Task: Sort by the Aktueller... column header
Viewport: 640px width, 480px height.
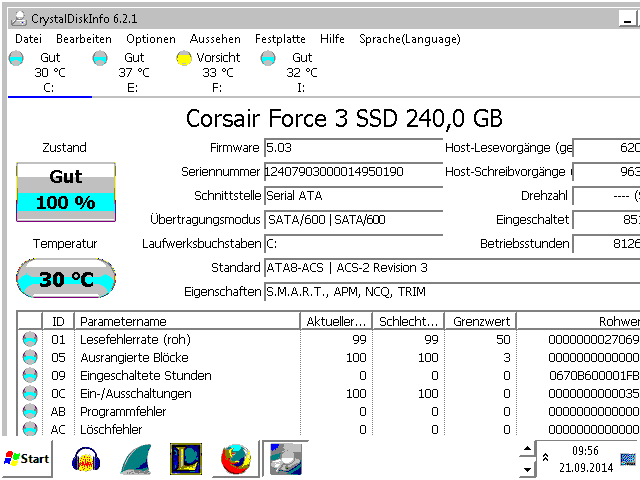Action: (x=336, y=322)
